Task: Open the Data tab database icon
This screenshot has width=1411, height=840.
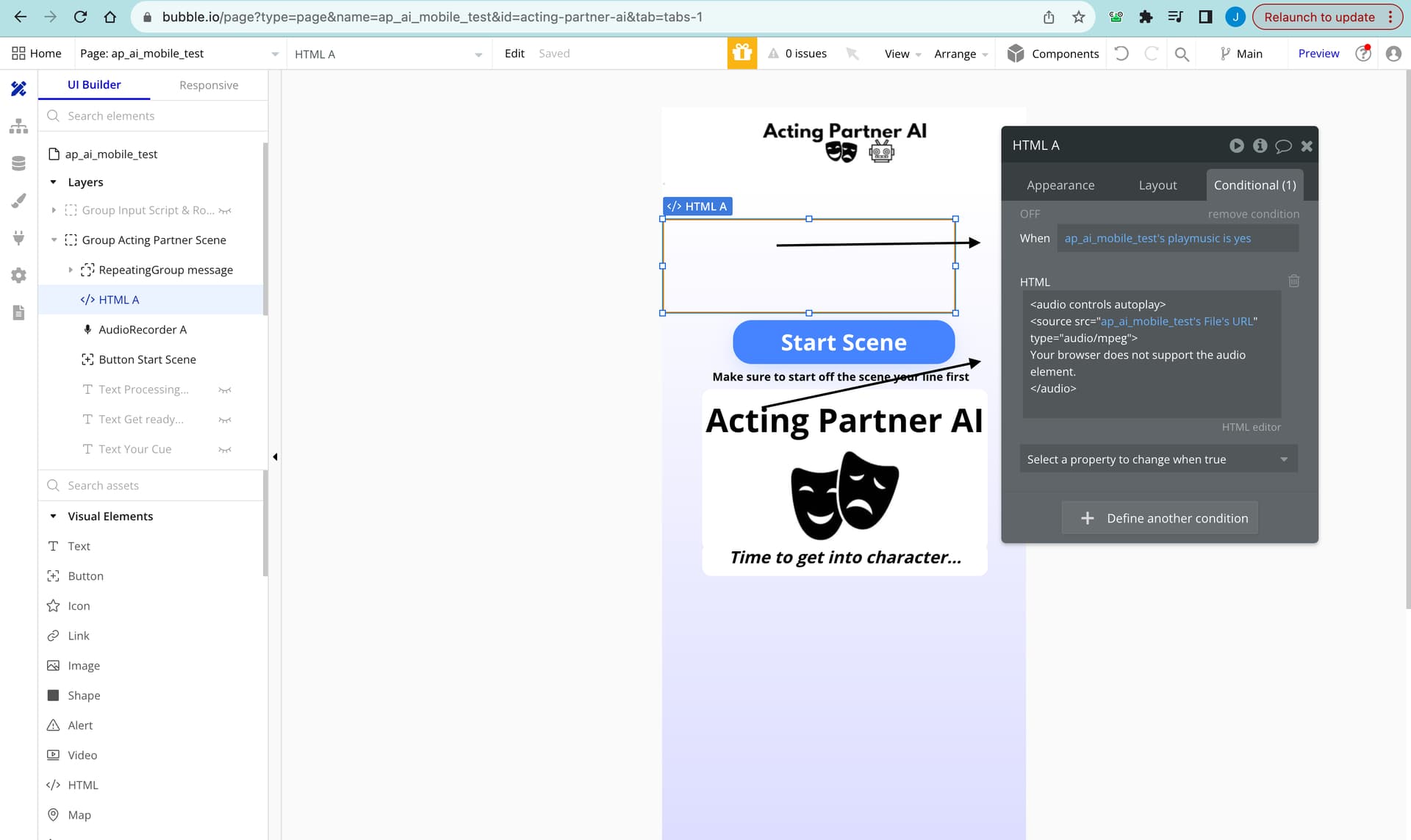Action: pyautogui.click(x=18, y=163)
